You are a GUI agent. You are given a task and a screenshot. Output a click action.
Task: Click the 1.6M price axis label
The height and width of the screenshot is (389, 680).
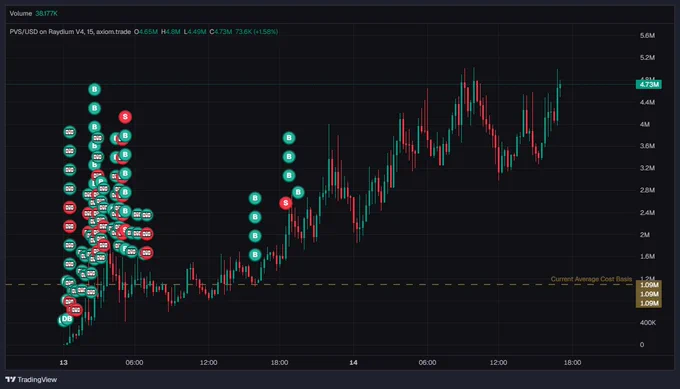647,257
